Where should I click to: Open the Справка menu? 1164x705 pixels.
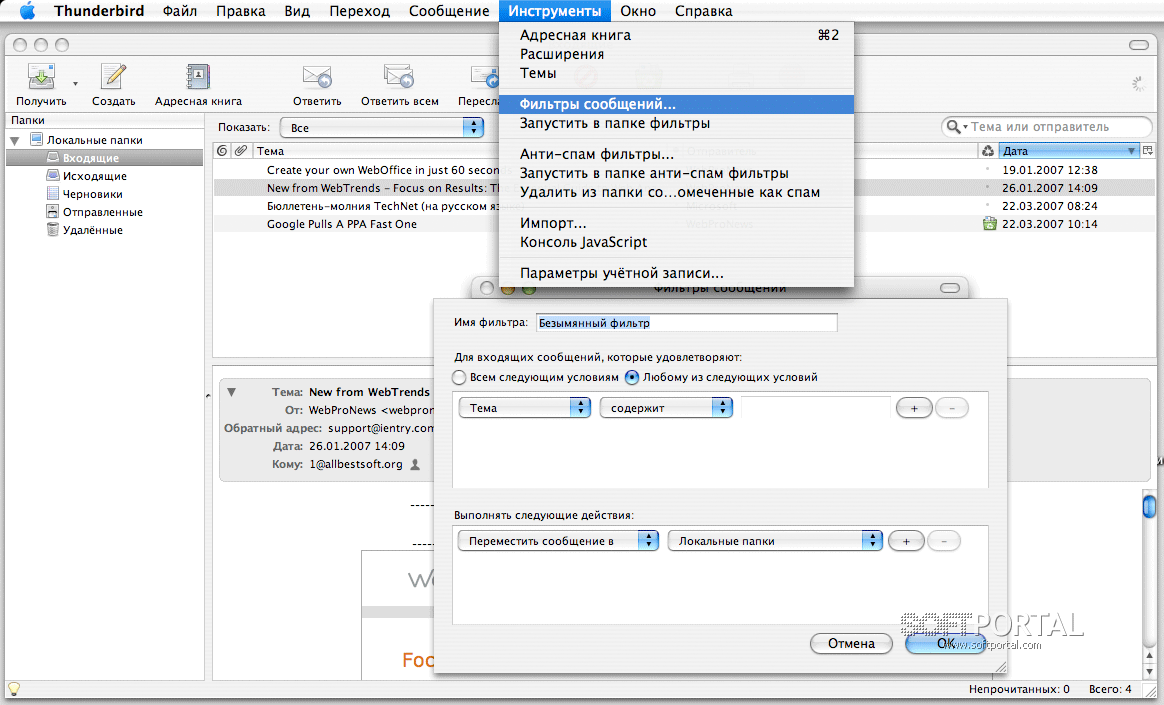[703, 11]
